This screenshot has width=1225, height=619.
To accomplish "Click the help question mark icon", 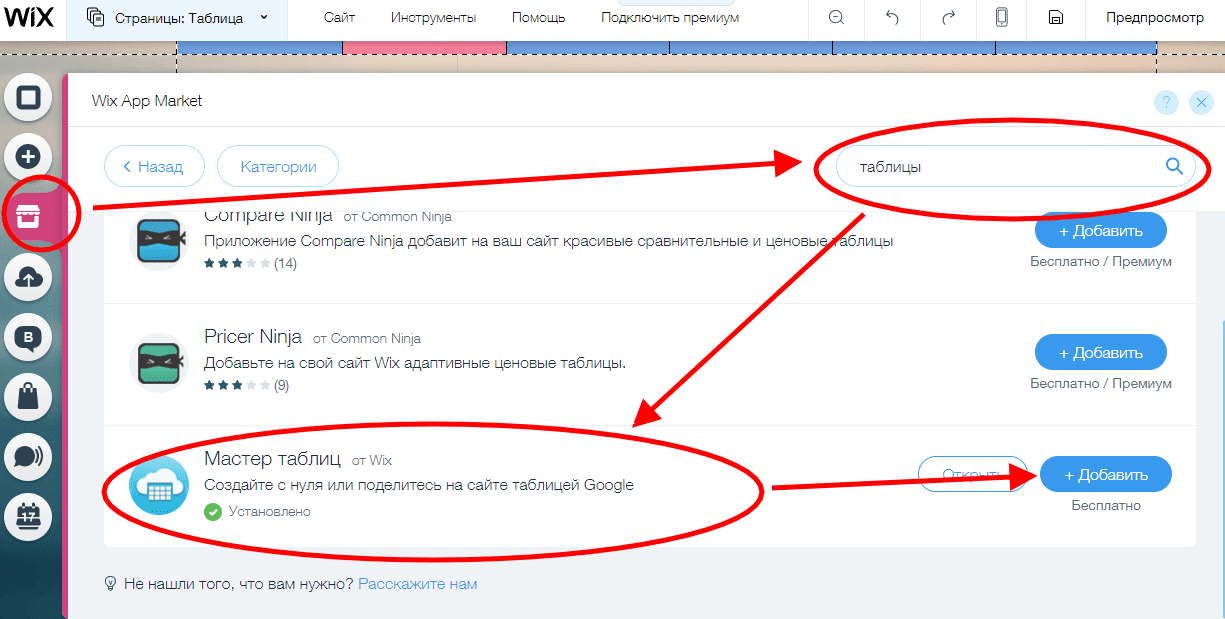I will [x=1167, y=102].
